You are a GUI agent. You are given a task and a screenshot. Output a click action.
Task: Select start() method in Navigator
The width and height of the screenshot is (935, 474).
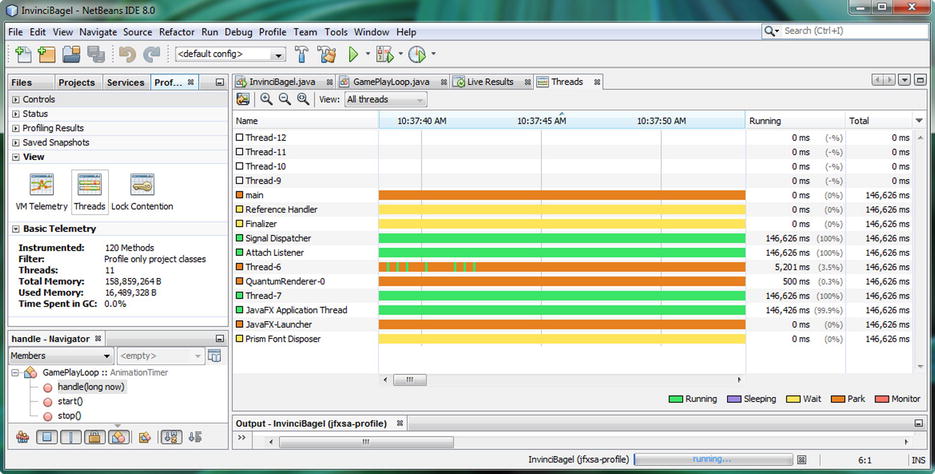coord(70,401)
